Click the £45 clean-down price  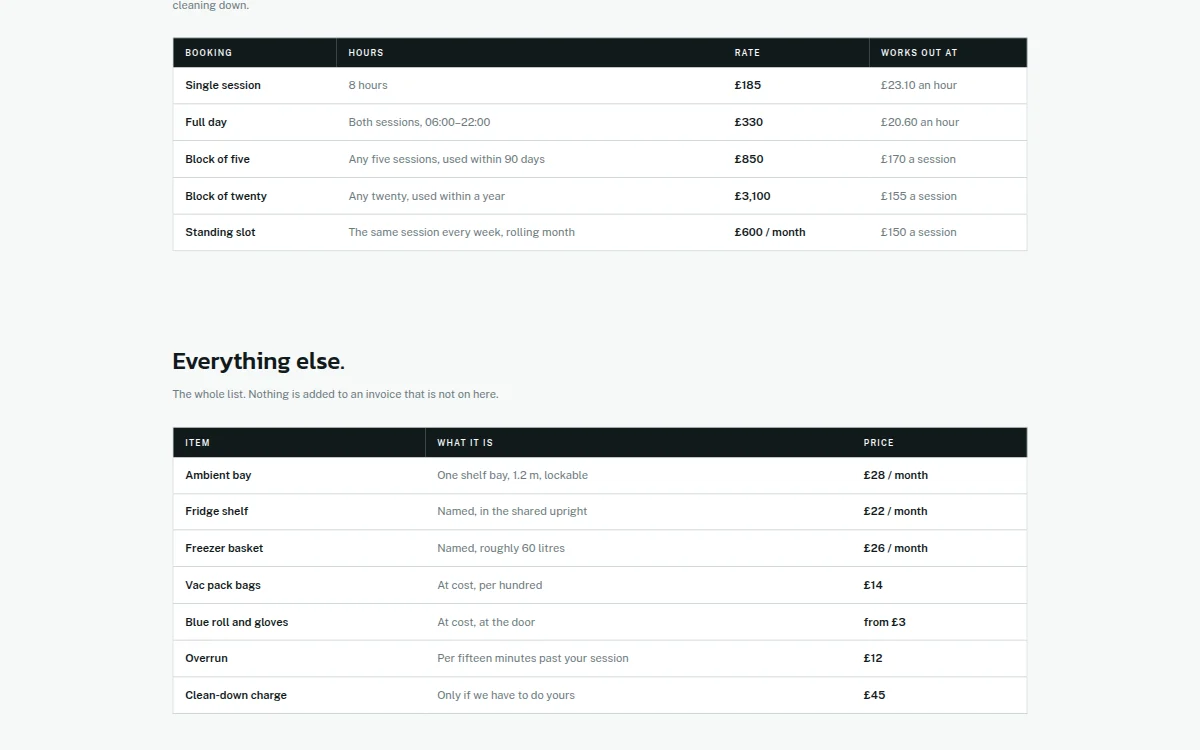click(x=875, y=695)
